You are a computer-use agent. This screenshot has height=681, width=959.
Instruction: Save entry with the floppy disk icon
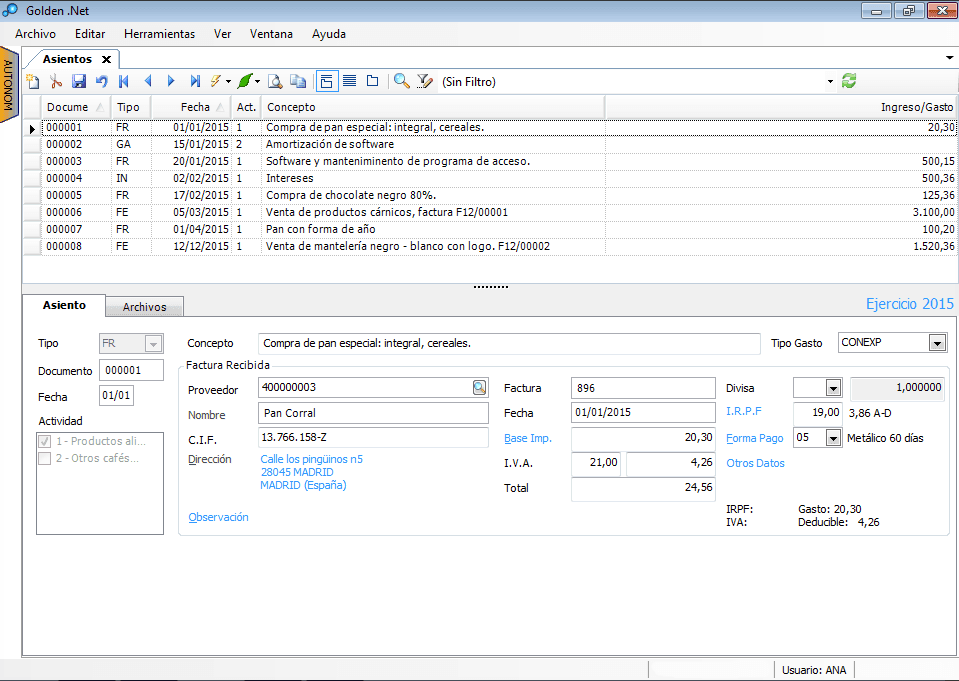point(79,81)
